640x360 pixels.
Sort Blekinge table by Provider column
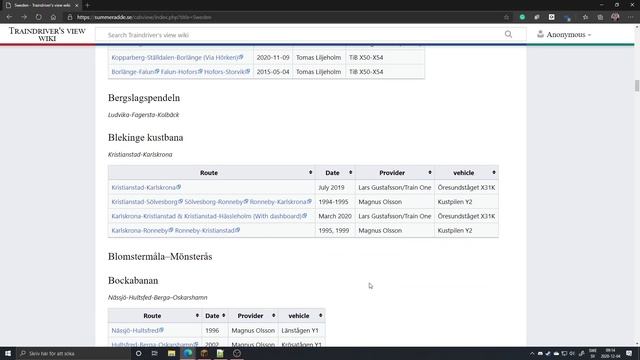click(395, 173)
